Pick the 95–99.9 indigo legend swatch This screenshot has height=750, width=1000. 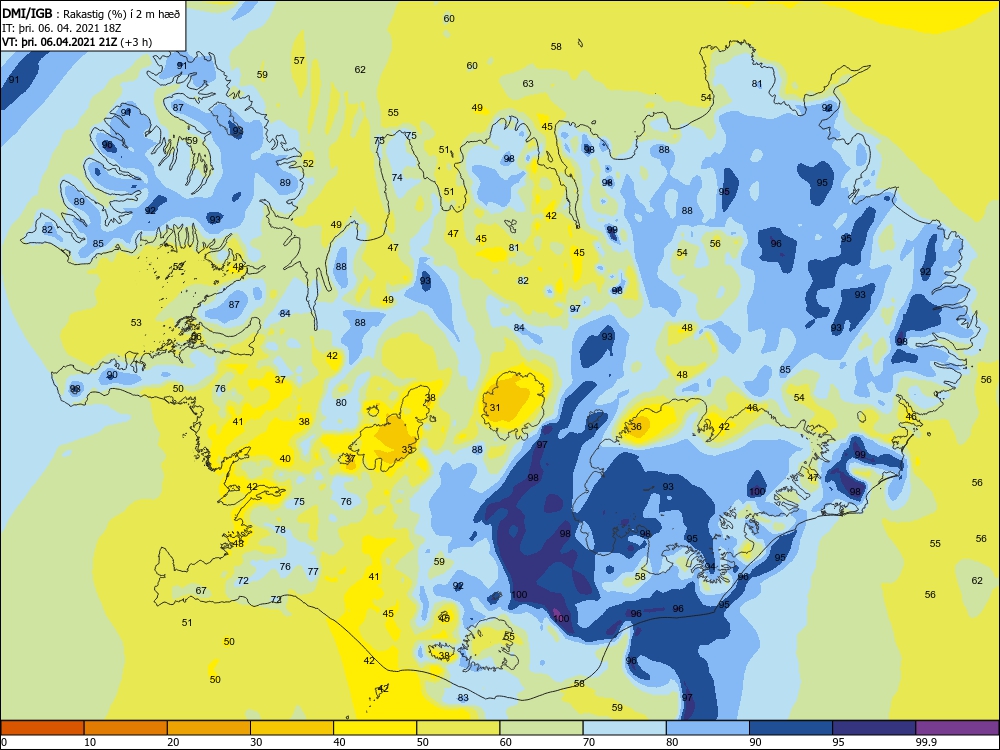pyautogui.click(x=874, y=728)
